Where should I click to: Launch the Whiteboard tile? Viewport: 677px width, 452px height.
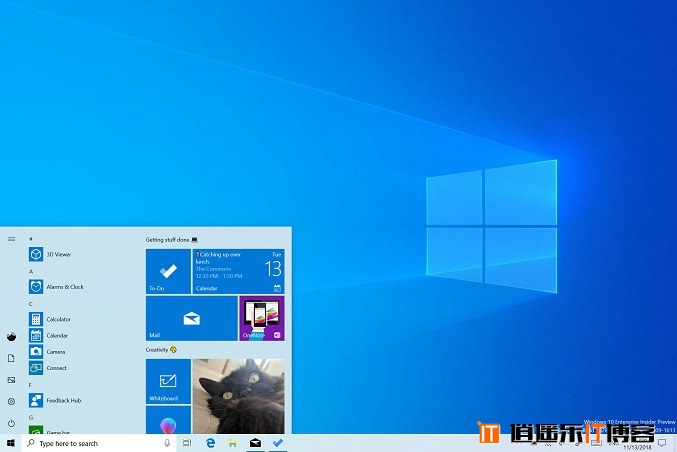coord(168,382)
